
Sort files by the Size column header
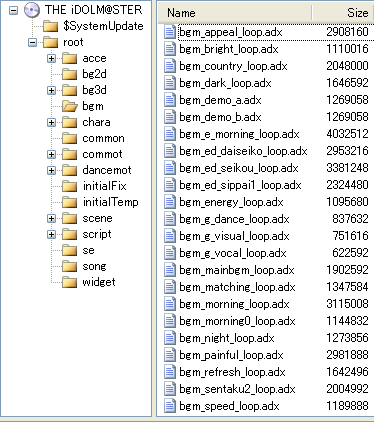[343, 13]
